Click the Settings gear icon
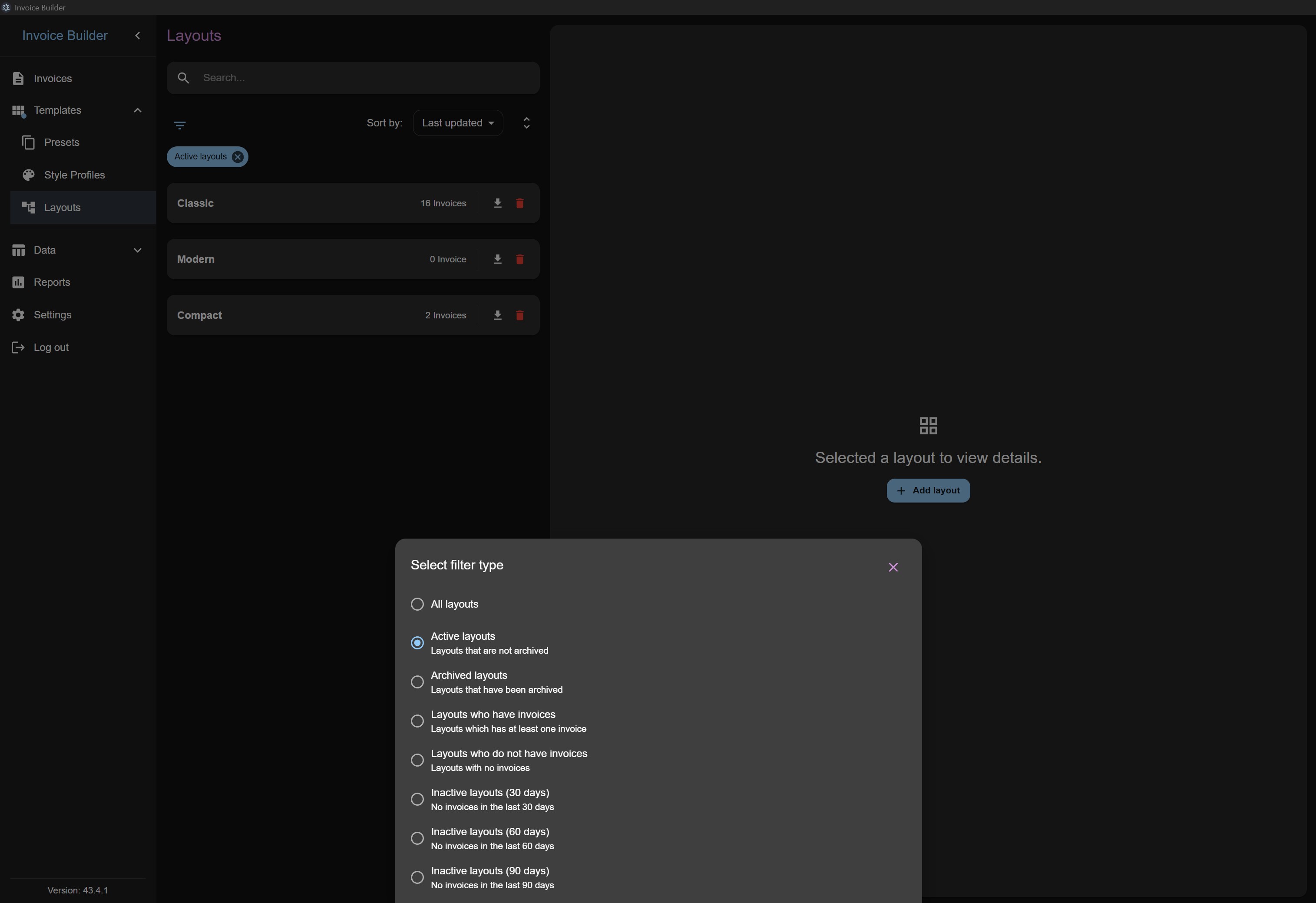Screen dimensions: 1316x903 pos(18,315)
